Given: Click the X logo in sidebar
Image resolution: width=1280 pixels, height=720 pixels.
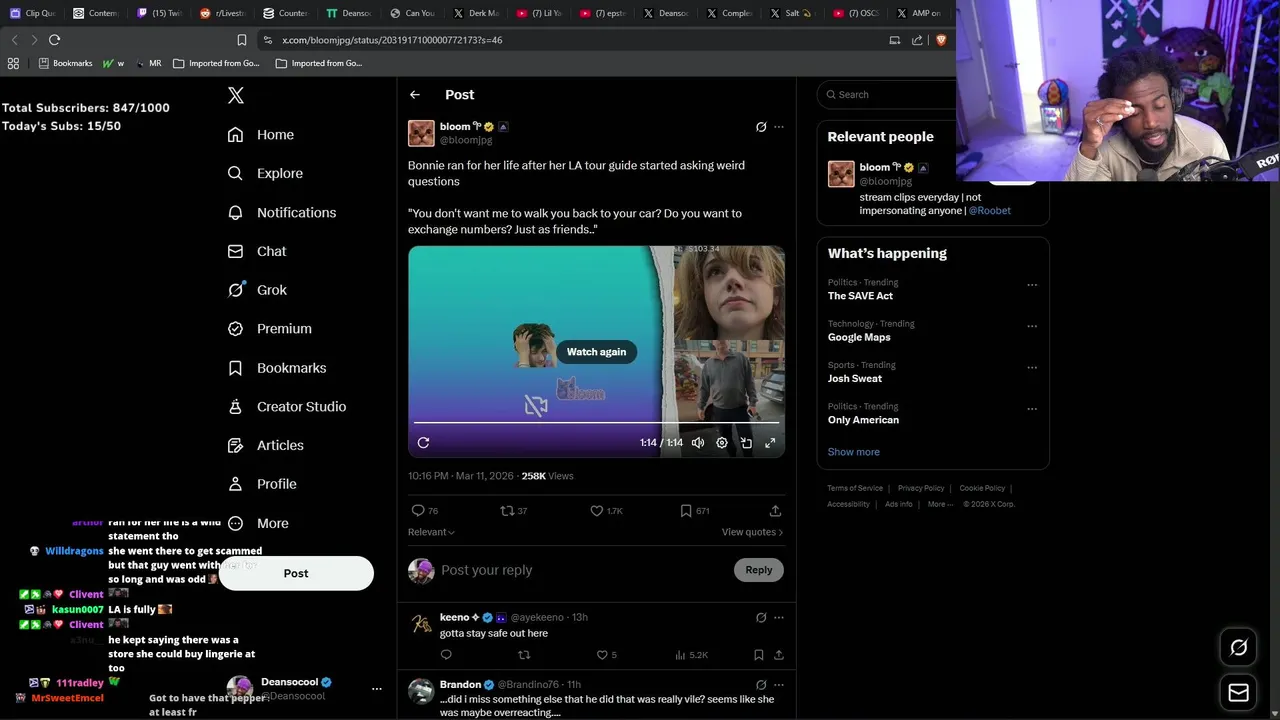Looking at the screenshot, I should click(x=235, y=95).
